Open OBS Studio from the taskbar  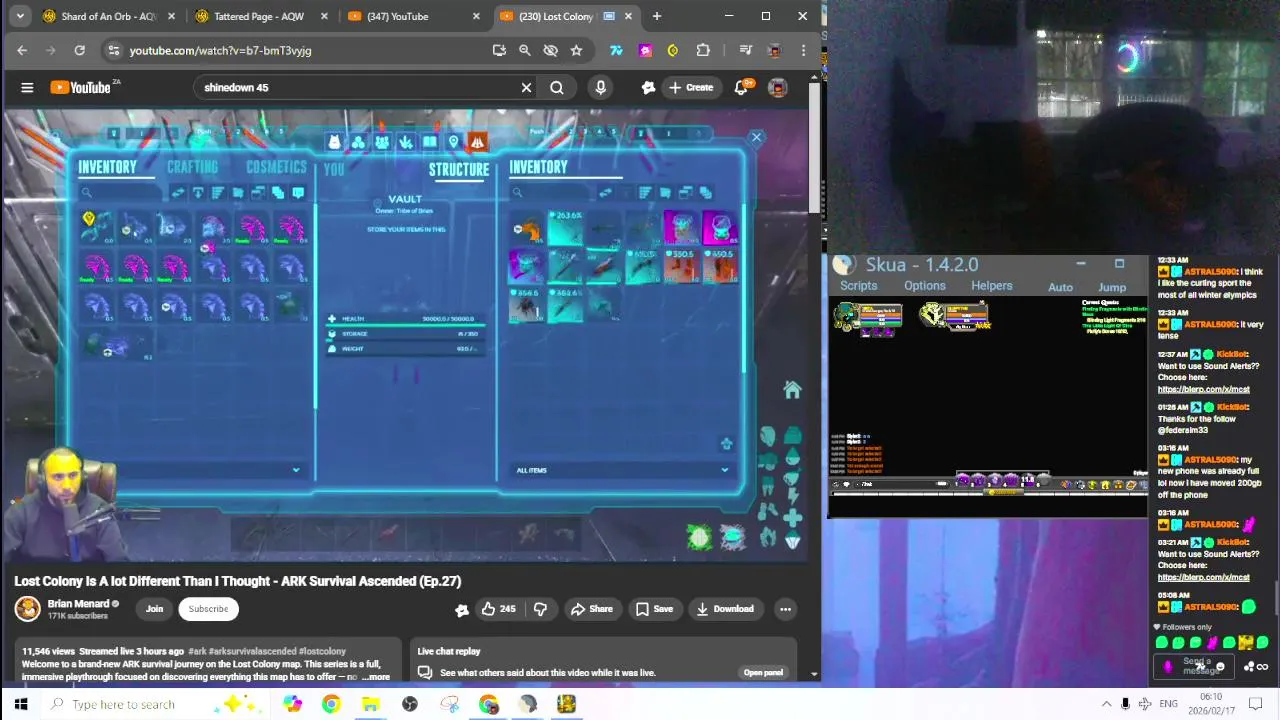click(x=409, y=704)
